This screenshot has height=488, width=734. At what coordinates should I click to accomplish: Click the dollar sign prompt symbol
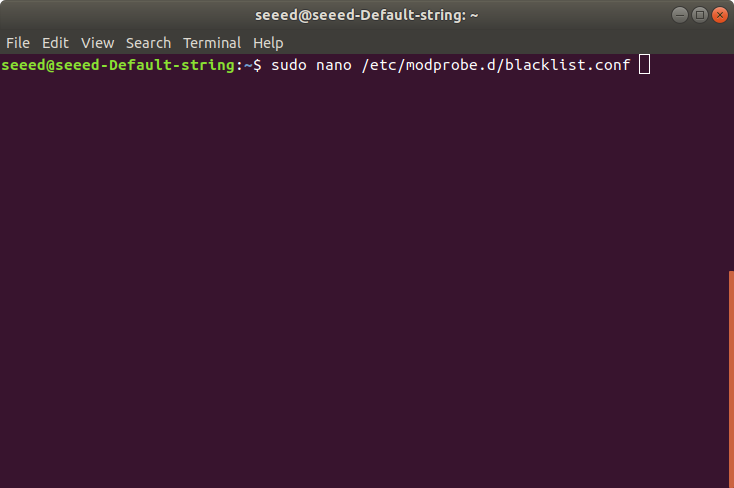pyautogui.click(x=257, y=65)
